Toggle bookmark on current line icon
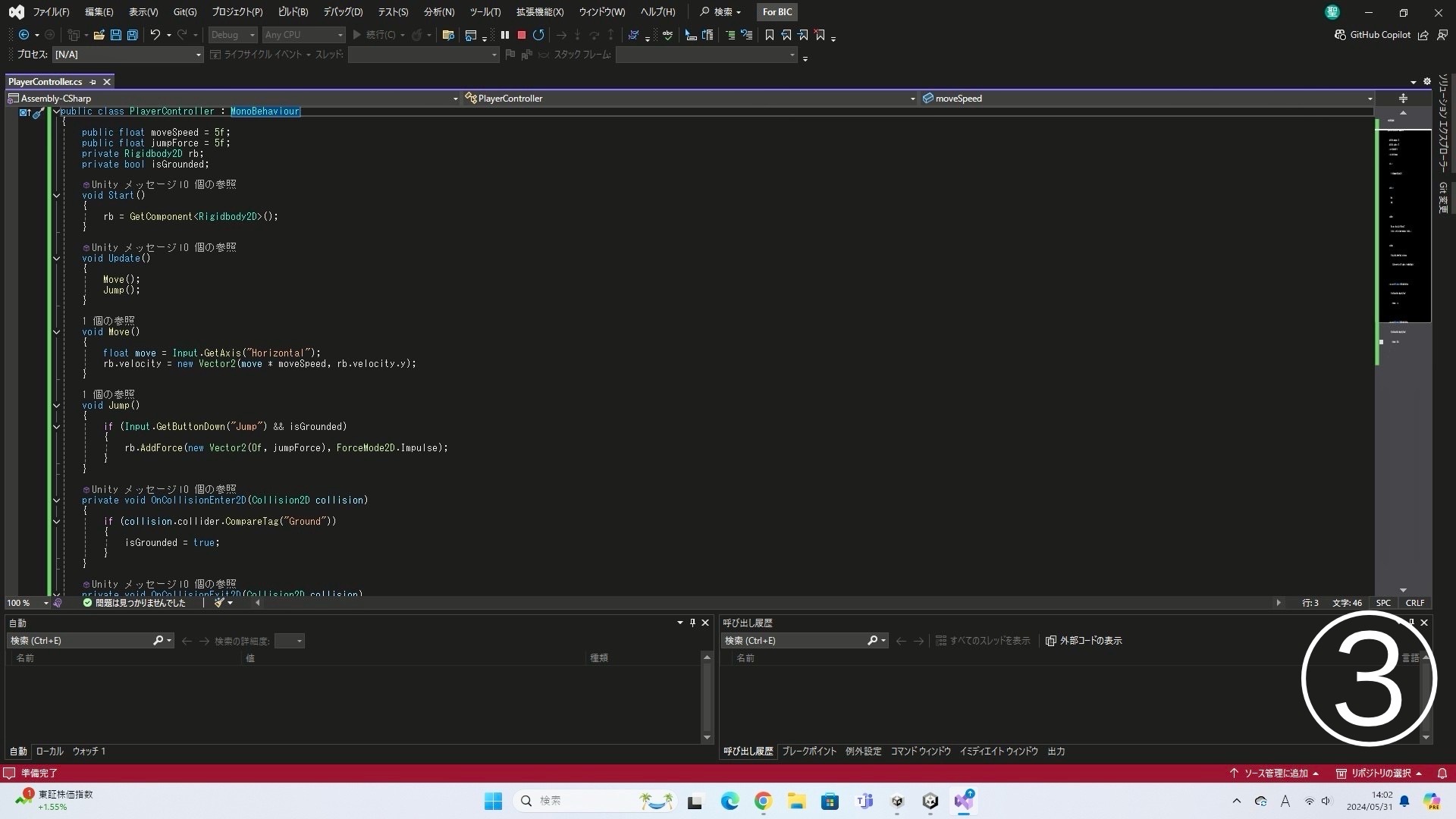 click(x=769, y=35)
